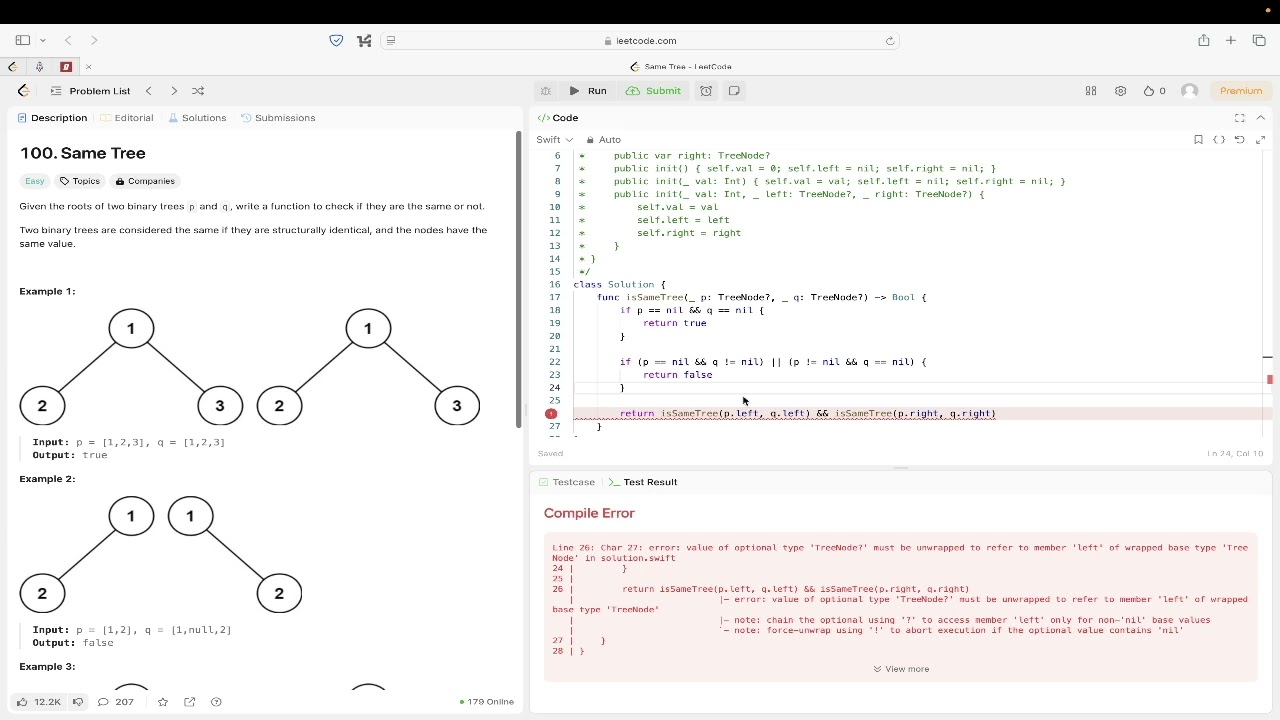The width and height of the screenshot is (1280, 720).
Task: Switch to the Solutions tab
Action: click(x=197, y=118)
